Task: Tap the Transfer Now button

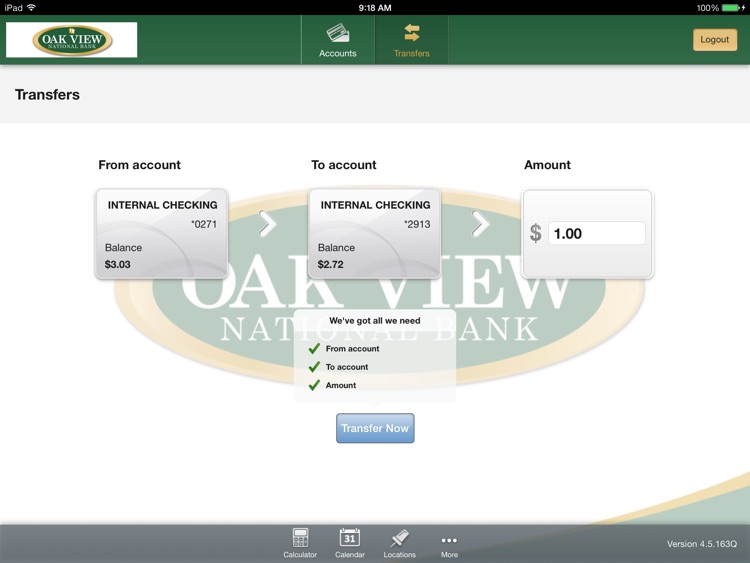Action: tap(375, 428)
